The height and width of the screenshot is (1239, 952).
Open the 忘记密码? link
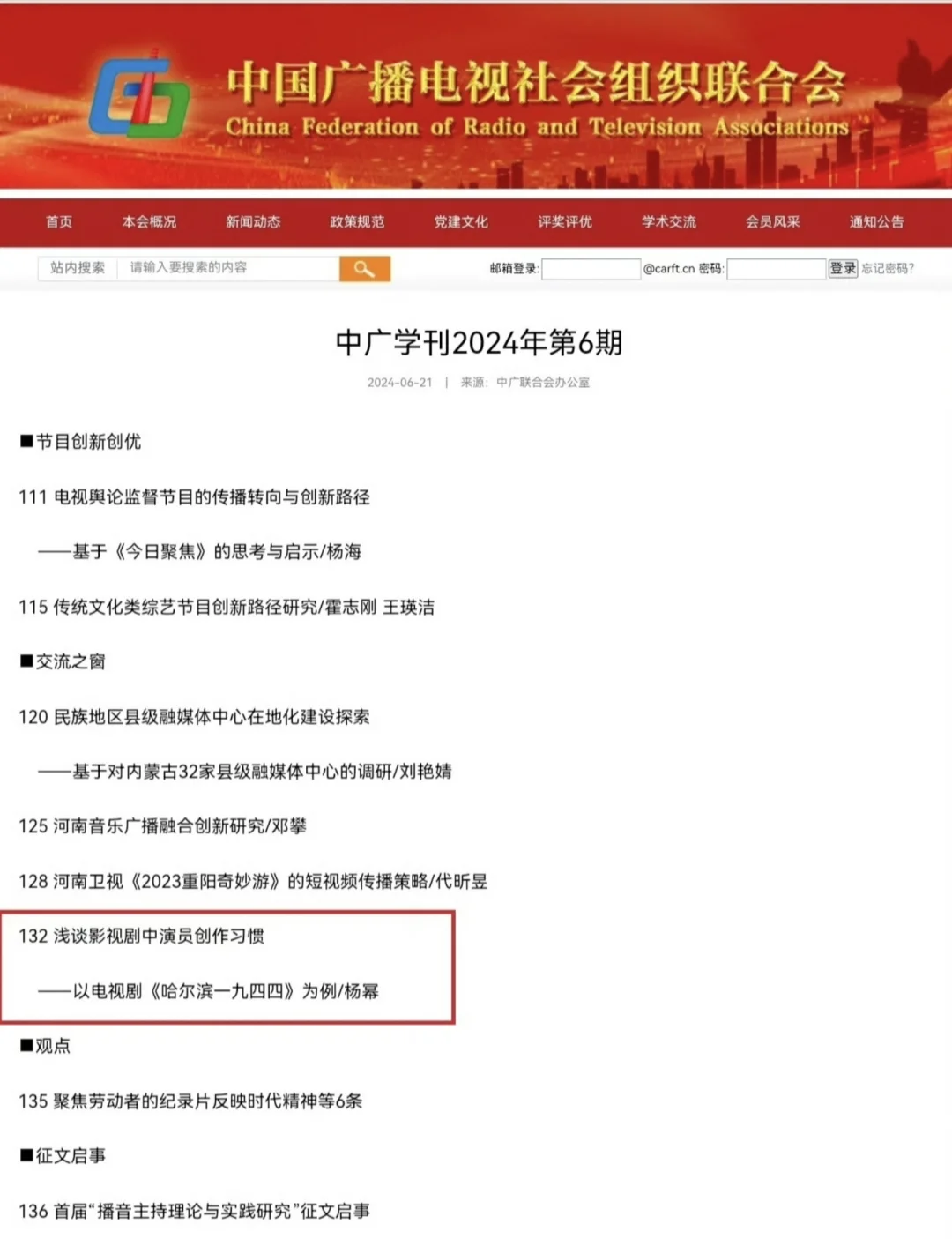pyautogui.click(x=888, y=268)
